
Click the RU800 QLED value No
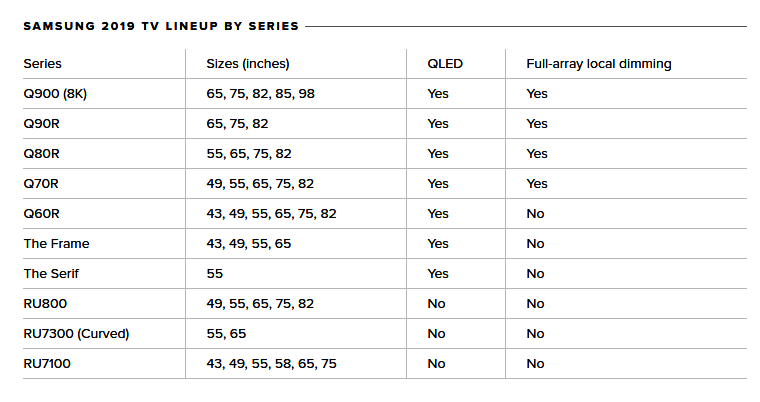coord(436,304)
